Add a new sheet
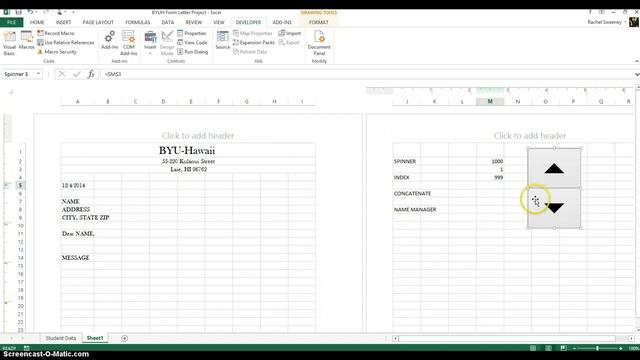This screenshot has height=360, width=640. click(x=124, y=338)
